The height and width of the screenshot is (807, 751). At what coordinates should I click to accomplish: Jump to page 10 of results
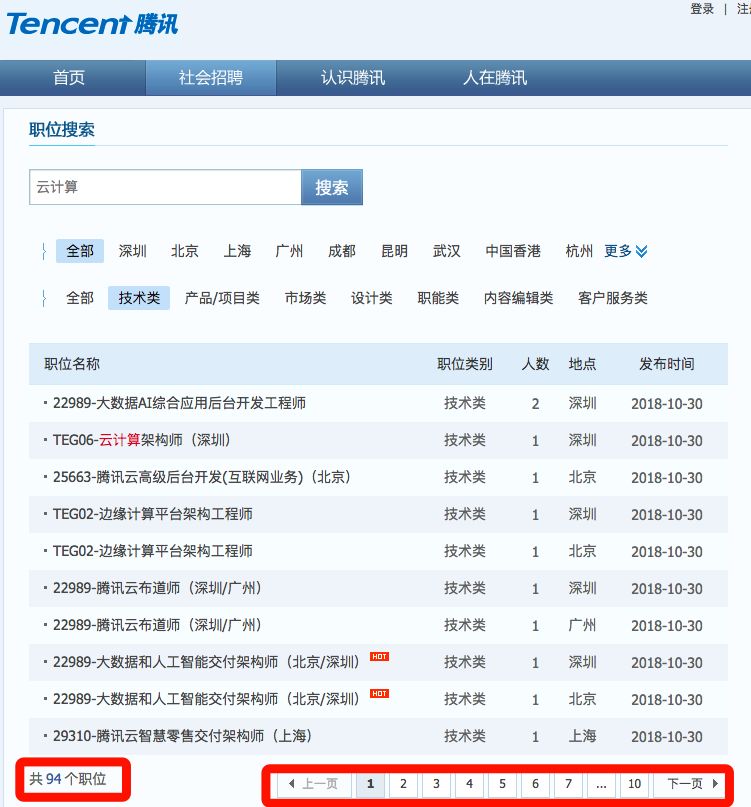click(634, 784)
